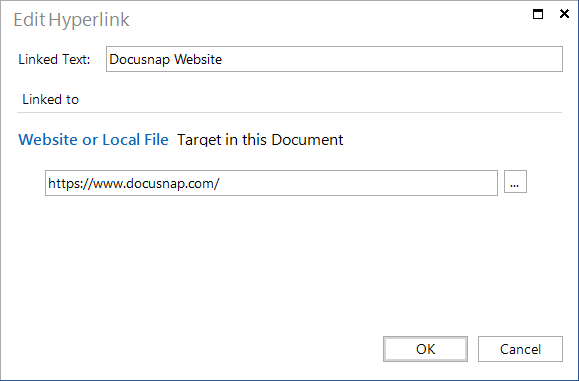The width and height of the screenshot is (579, 381).
Task: Close the Edit Hyperlink dialog
Action: 564,14
